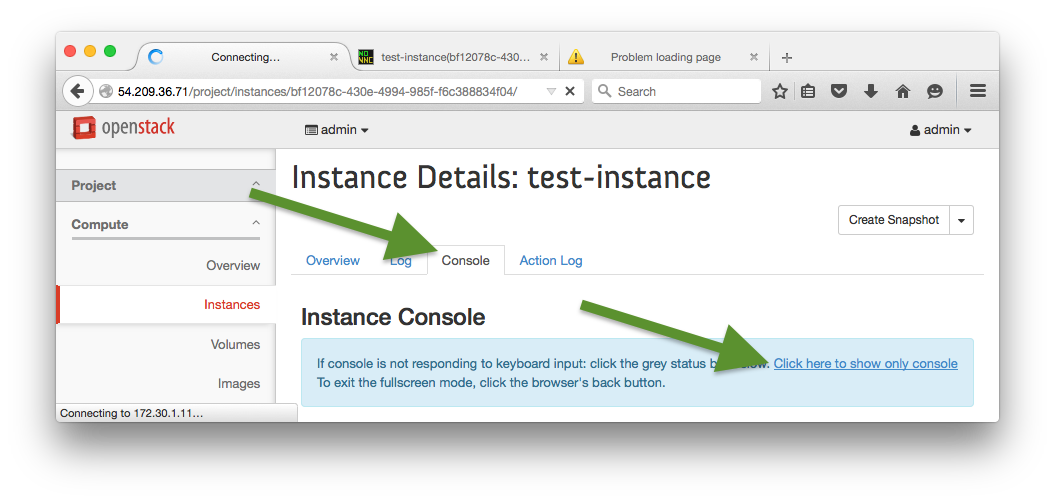Click the Pocket save icon
Viewport: 1055px width, 502px height.
point(840,91)
